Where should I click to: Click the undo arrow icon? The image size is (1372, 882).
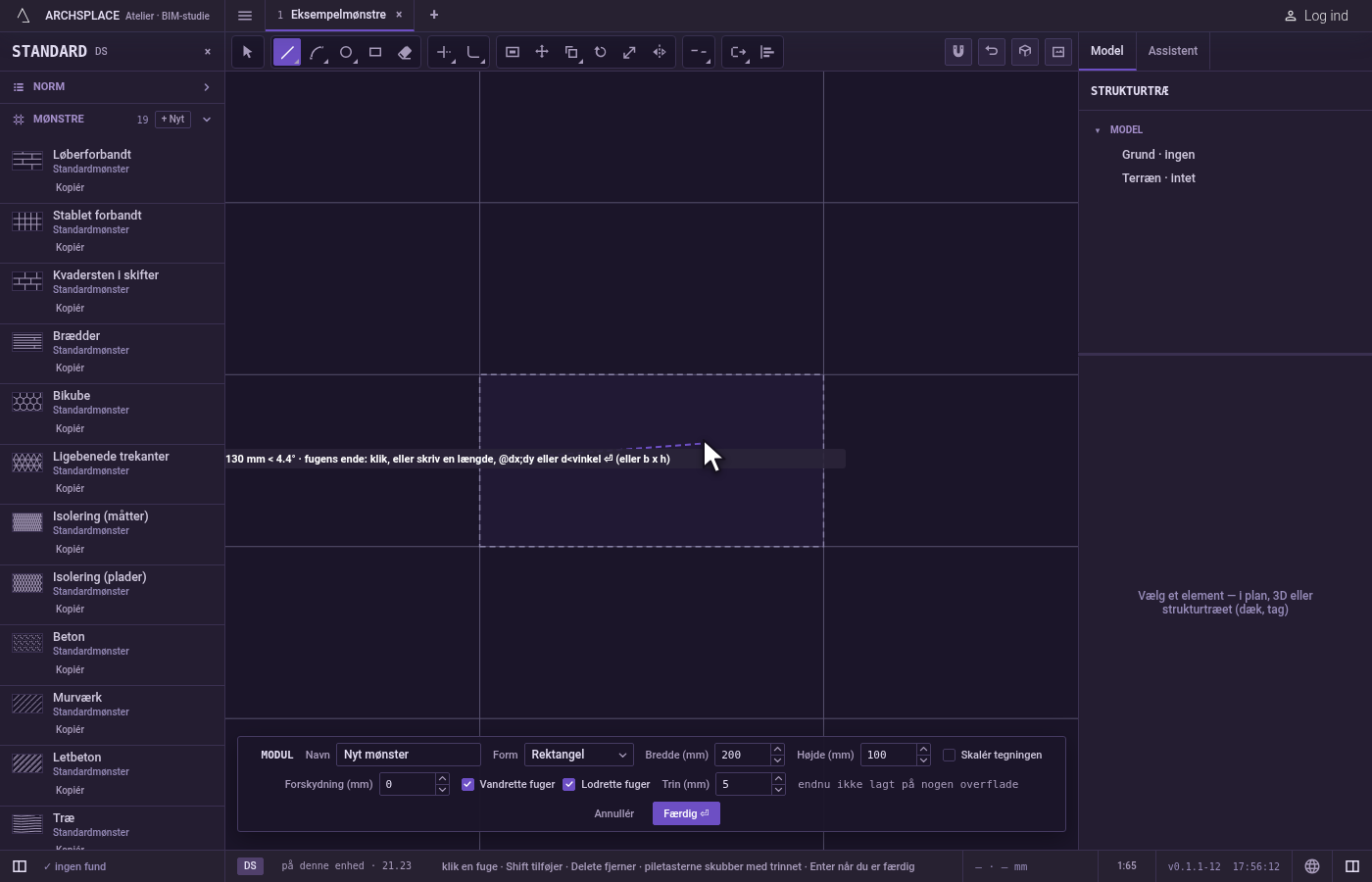click(992, 51)
